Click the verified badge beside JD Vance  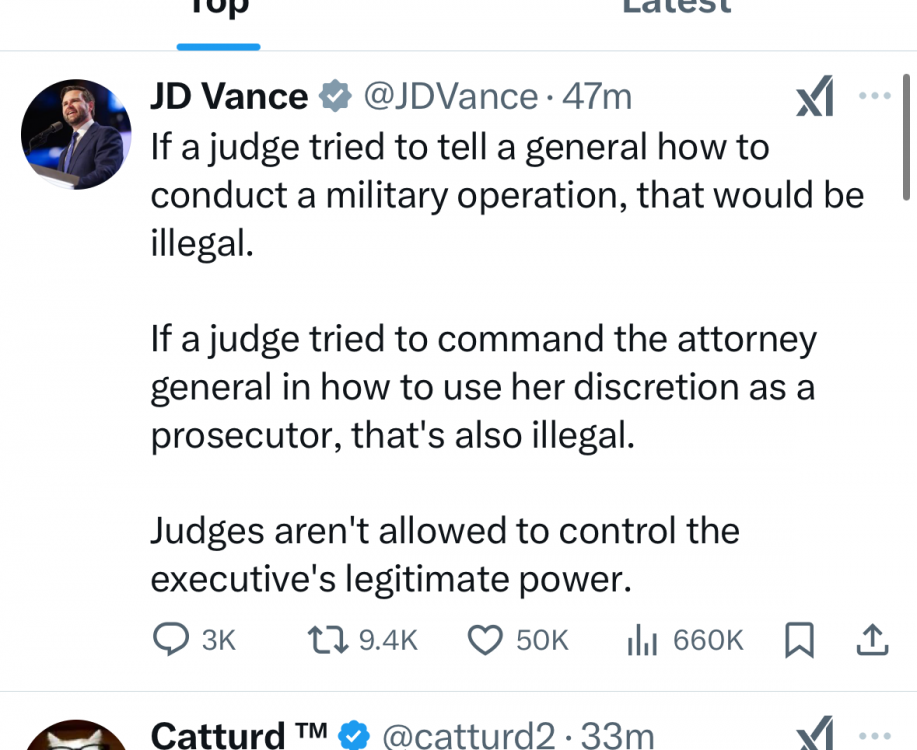click(335, 97)
